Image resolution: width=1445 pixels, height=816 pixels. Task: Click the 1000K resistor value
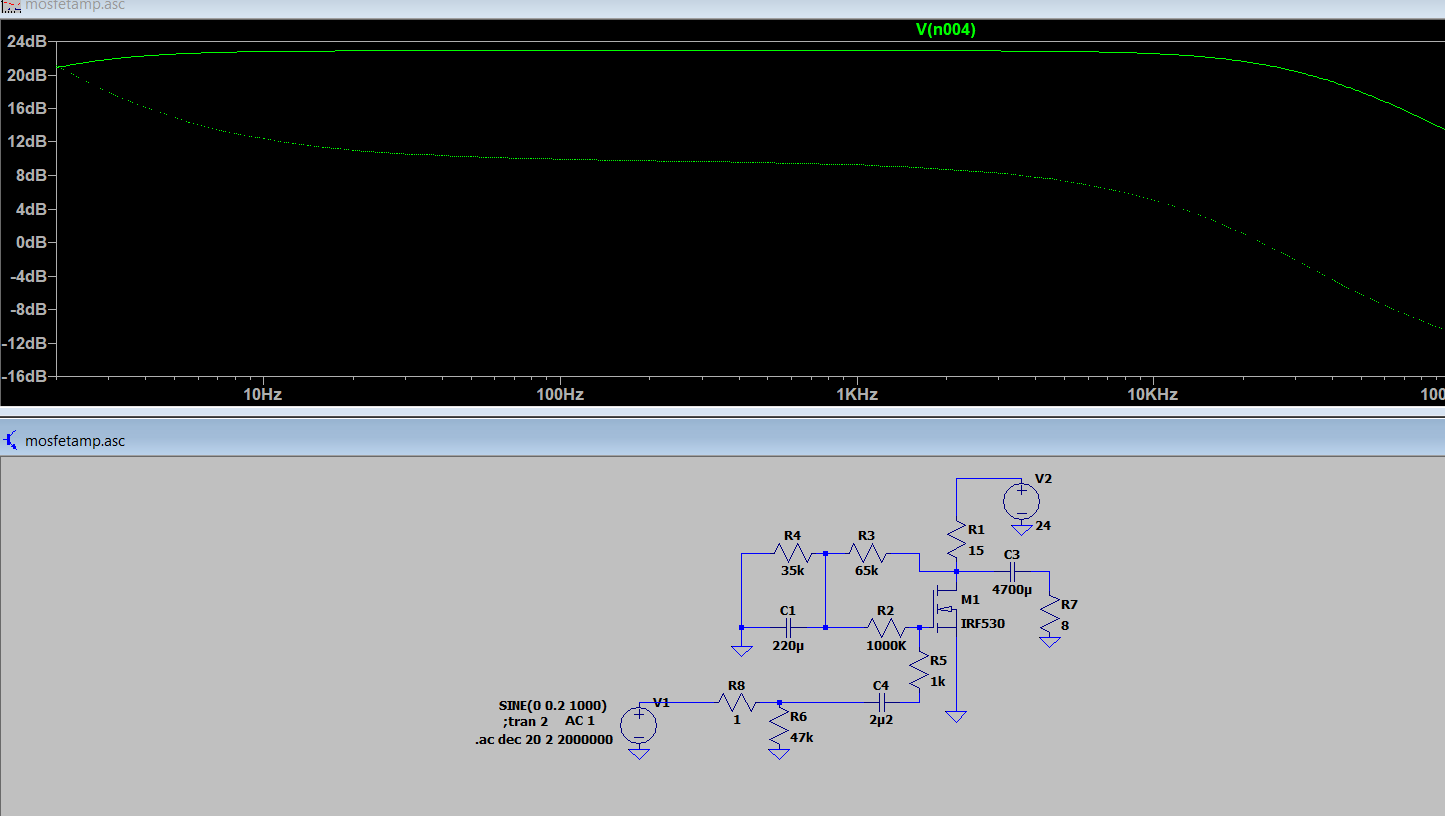[x=886, y=646]
